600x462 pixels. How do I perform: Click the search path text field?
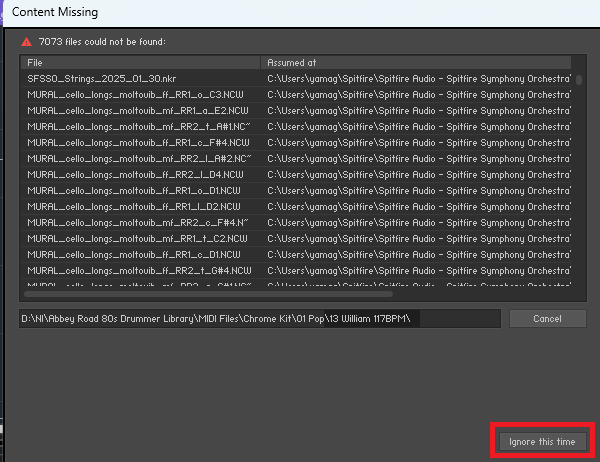tap(260, 318)
